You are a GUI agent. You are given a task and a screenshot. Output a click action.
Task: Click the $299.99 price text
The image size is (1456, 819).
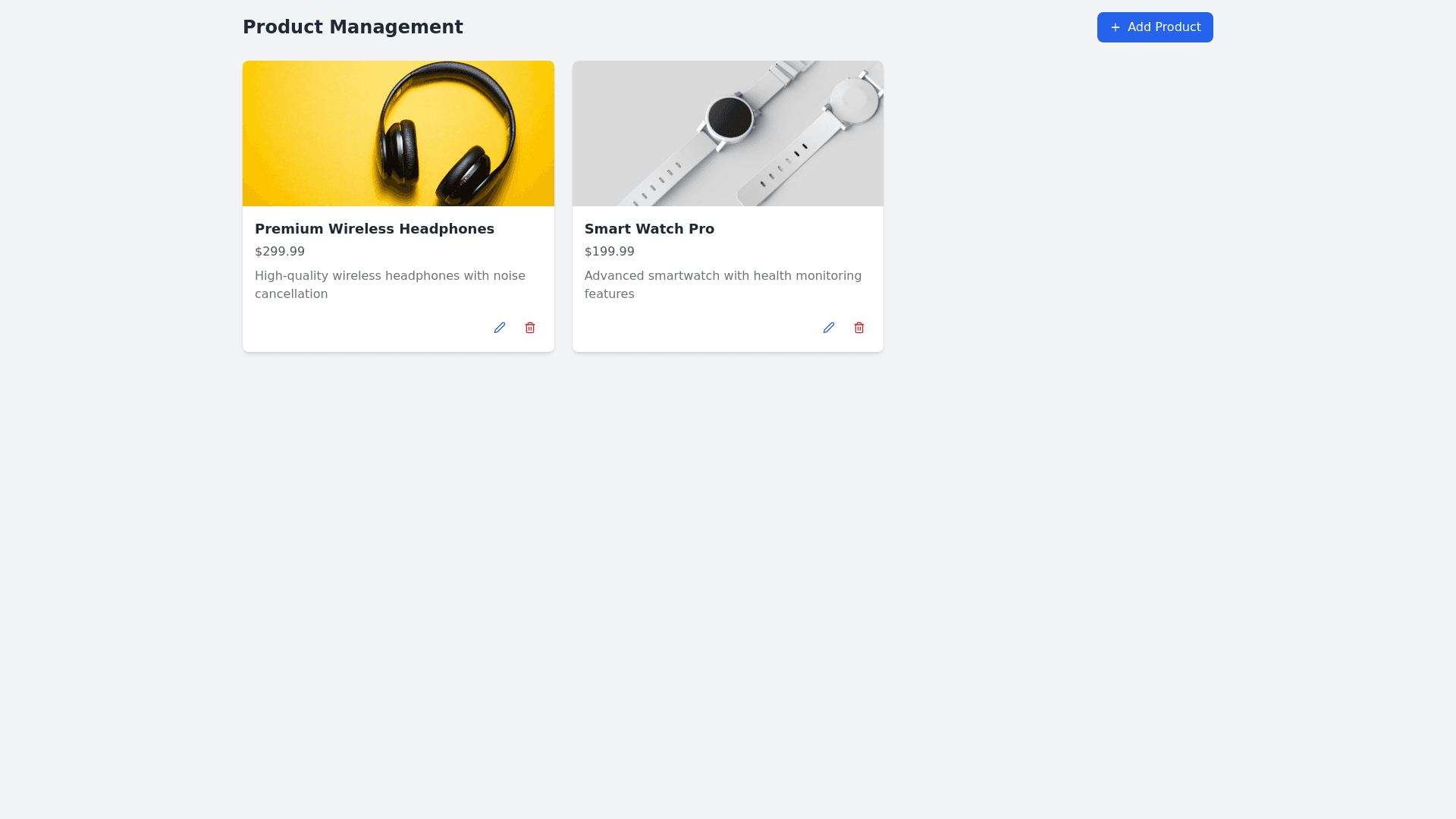click(280, 252)
